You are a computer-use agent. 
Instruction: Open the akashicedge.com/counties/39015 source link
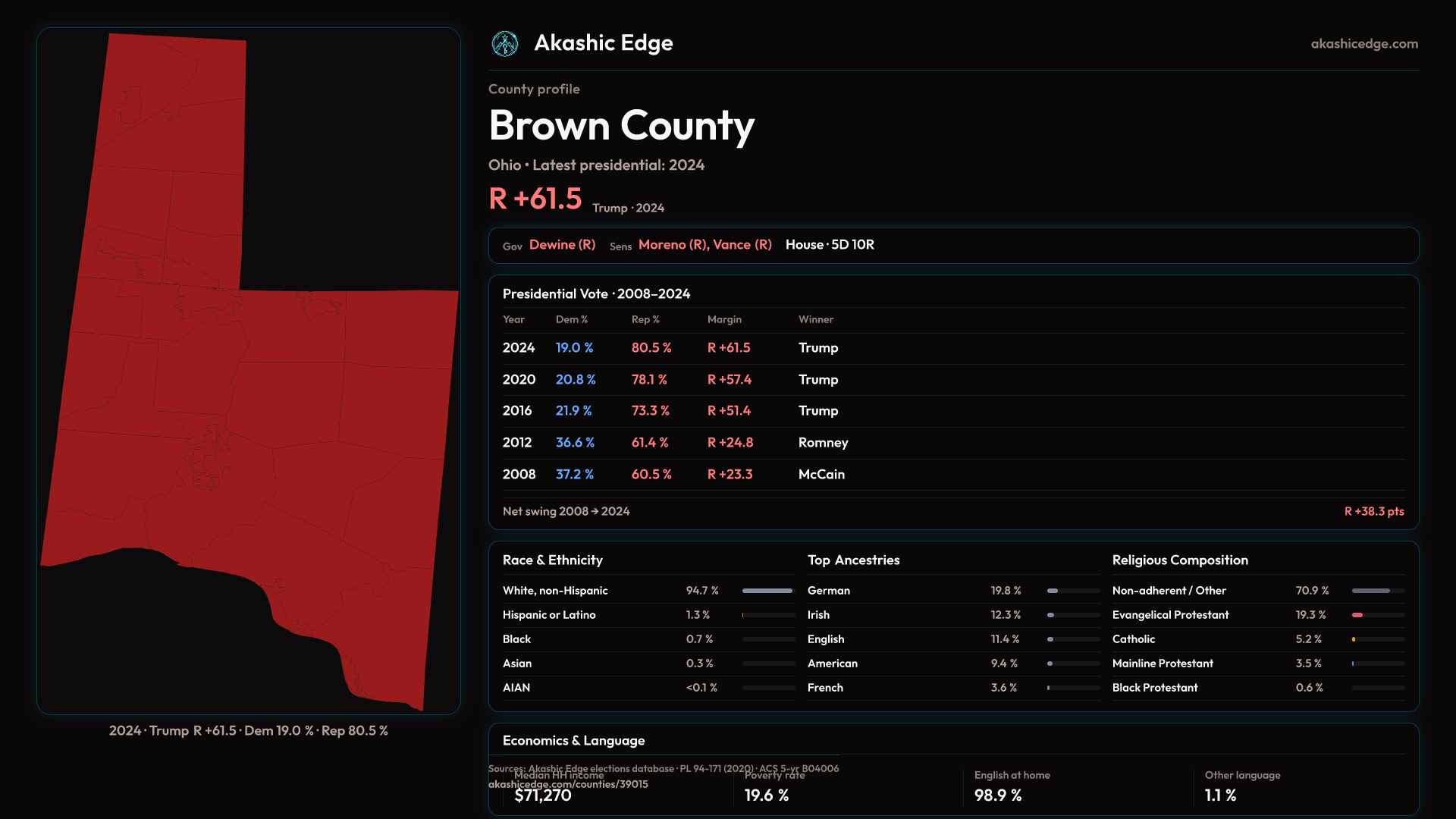pos(568,785)
